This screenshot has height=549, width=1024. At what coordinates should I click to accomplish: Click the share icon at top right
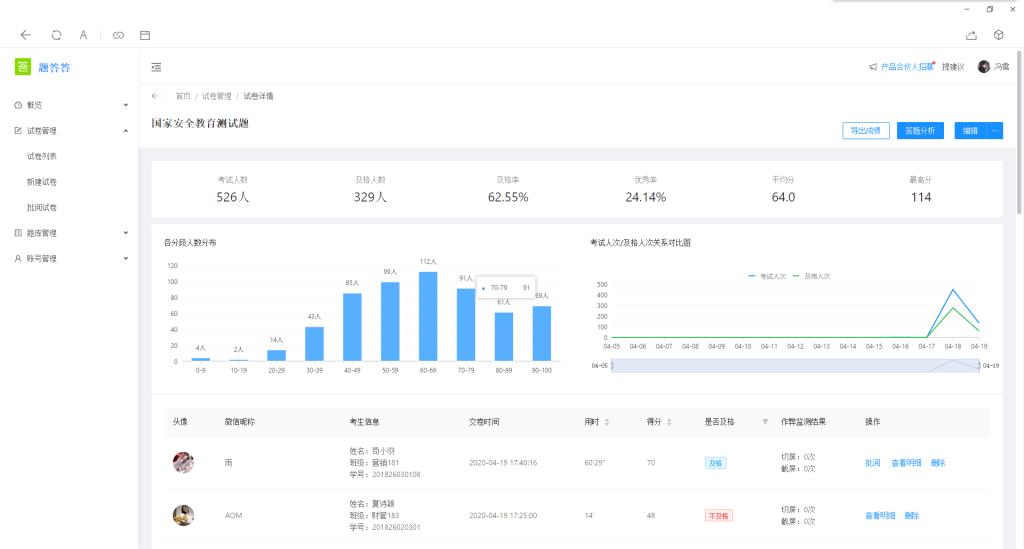coord(971,35)
